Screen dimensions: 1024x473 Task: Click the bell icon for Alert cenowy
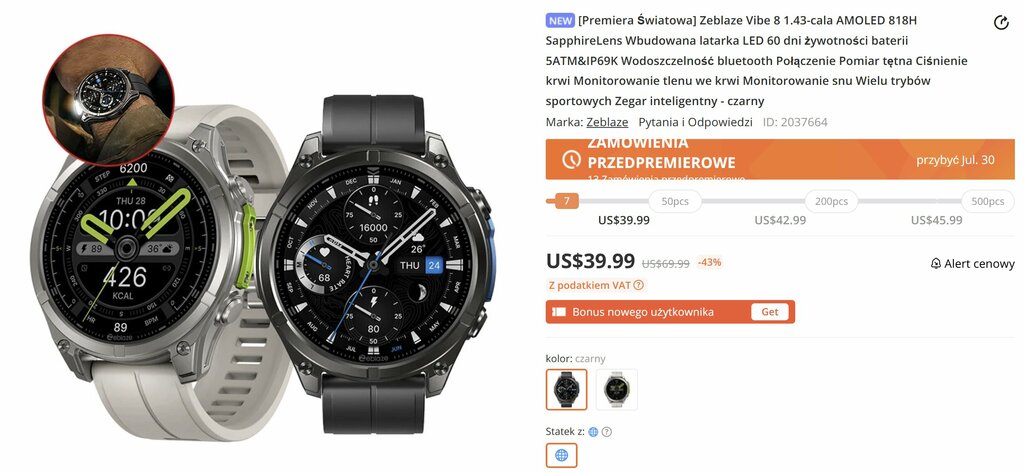(x=935, y=263)
